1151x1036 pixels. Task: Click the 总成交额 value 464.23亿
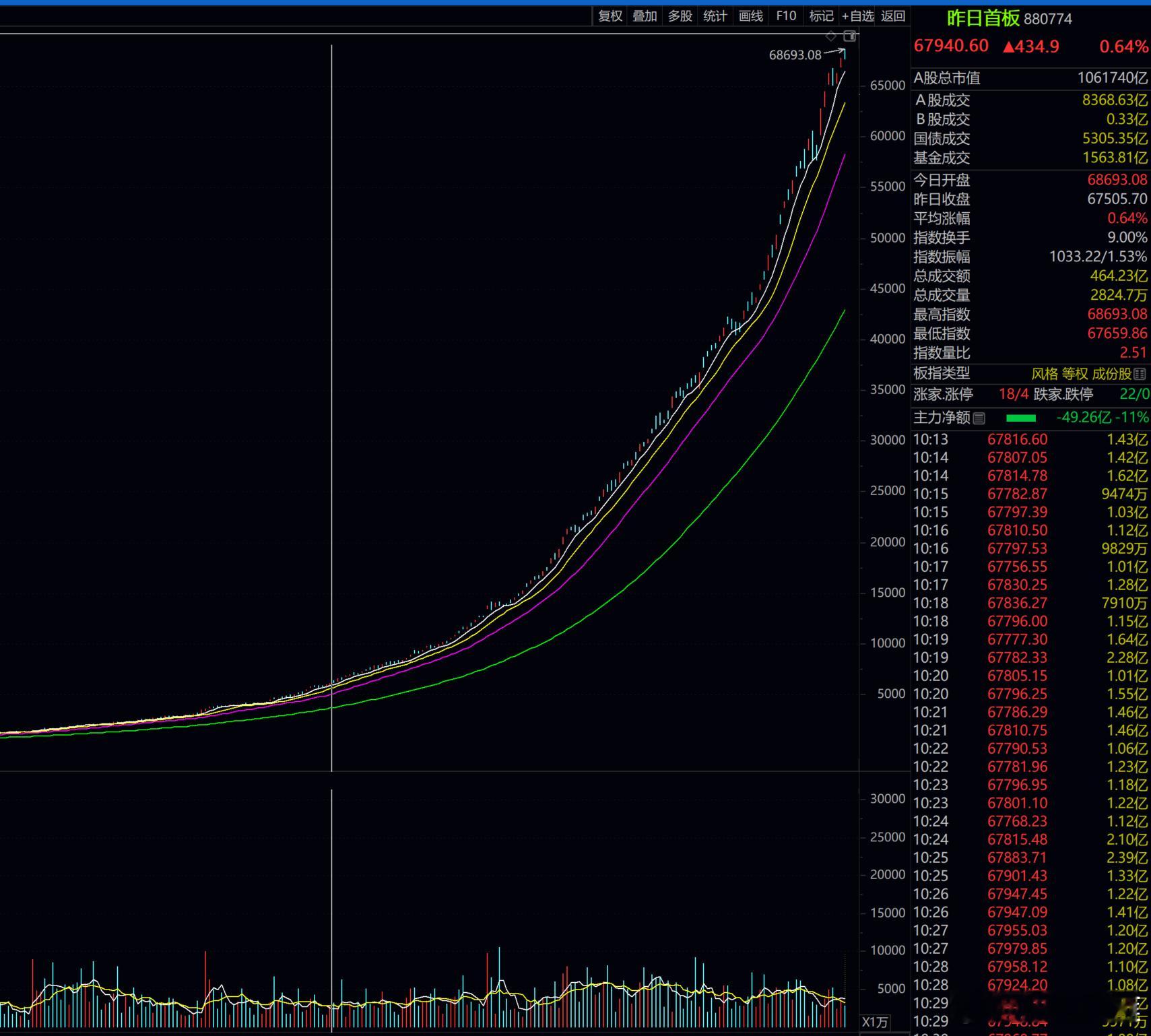click(1119, 276)
